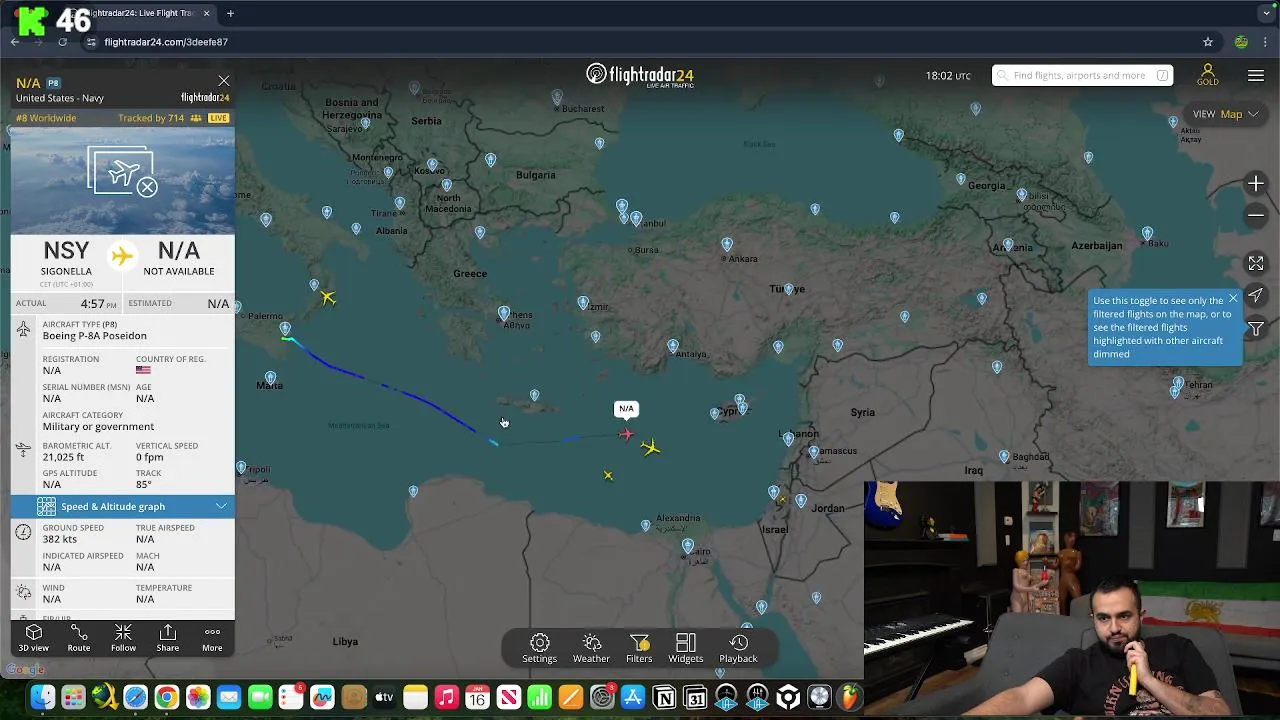Click the #8 Worldwide ranking

pyautogui.click(x=46, y=118)
